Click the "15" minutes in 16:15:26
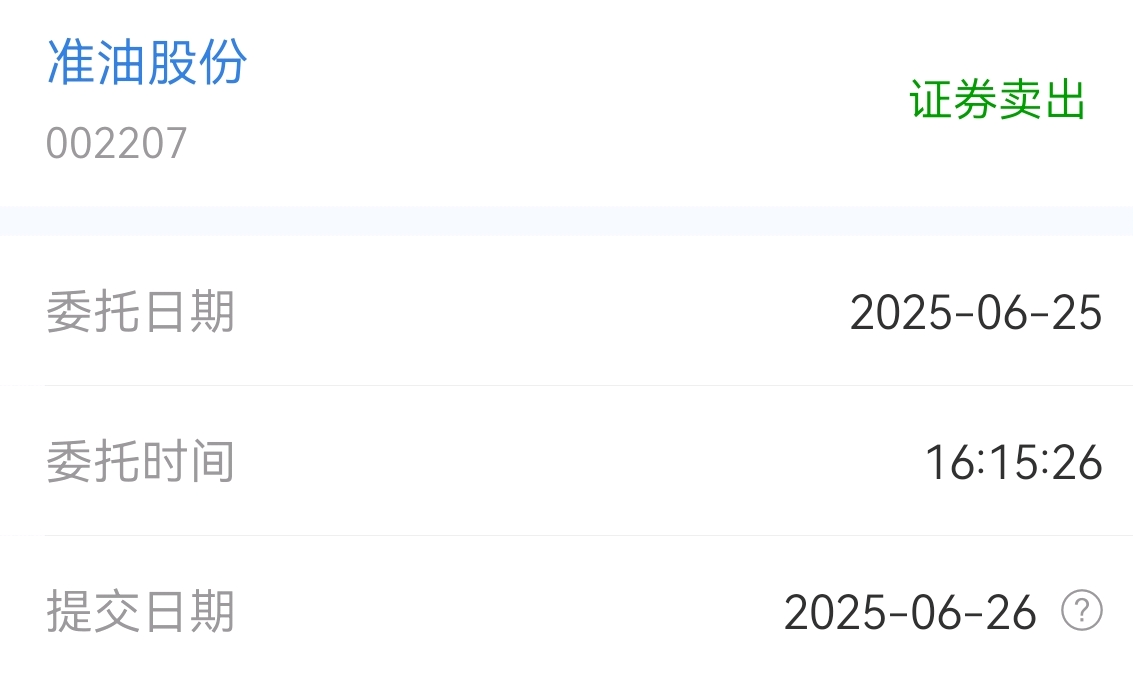 (1014, 463)
